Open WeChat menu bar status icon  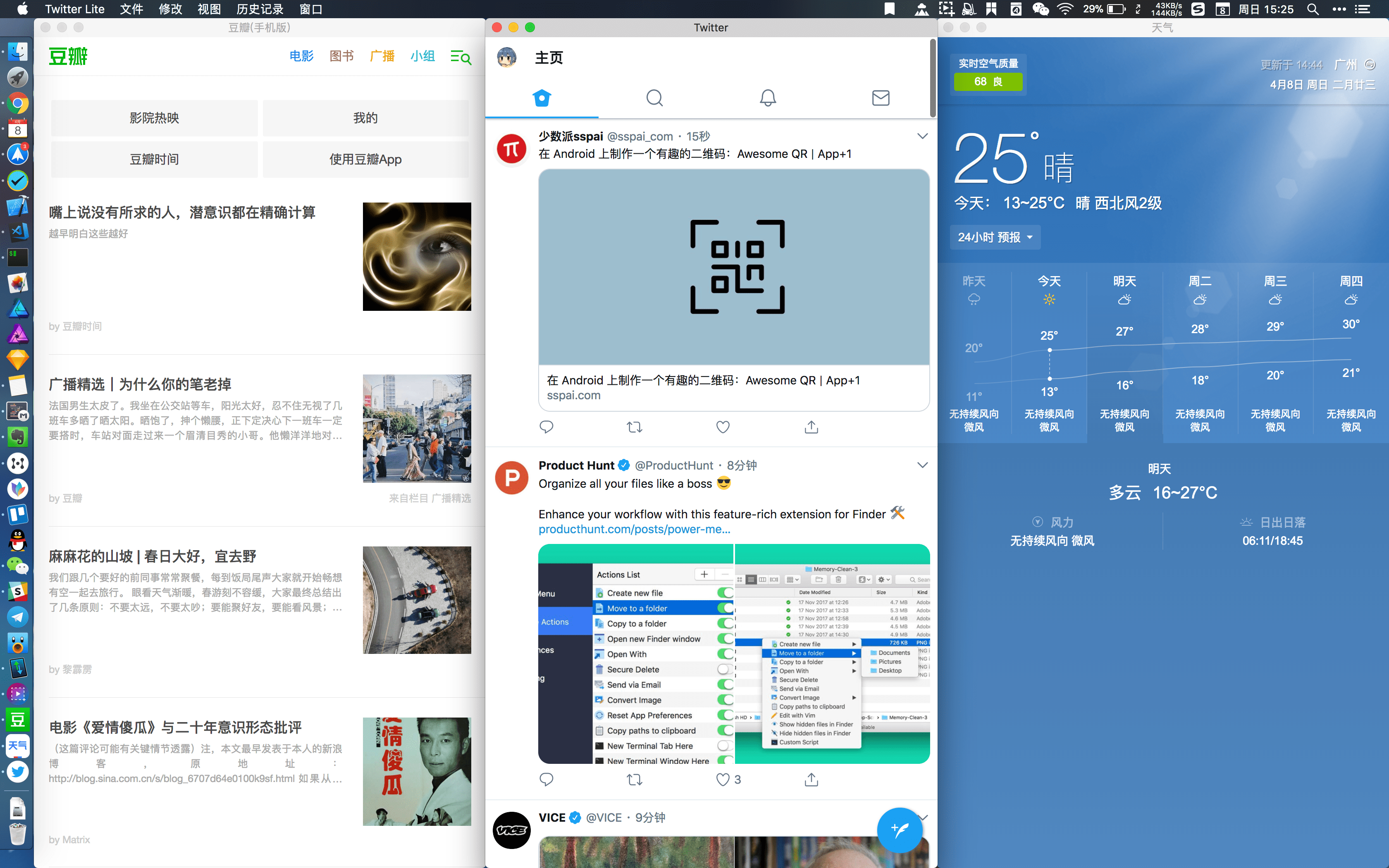(1041, 9)
